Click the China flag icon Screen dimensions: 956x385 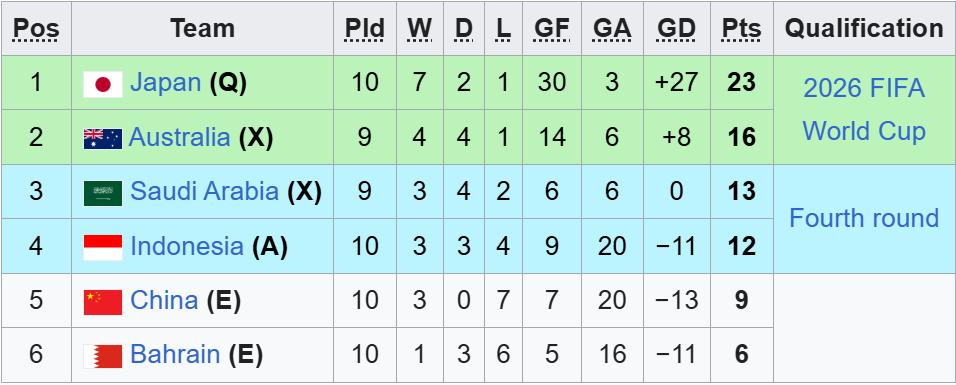[x=102, y=302]
